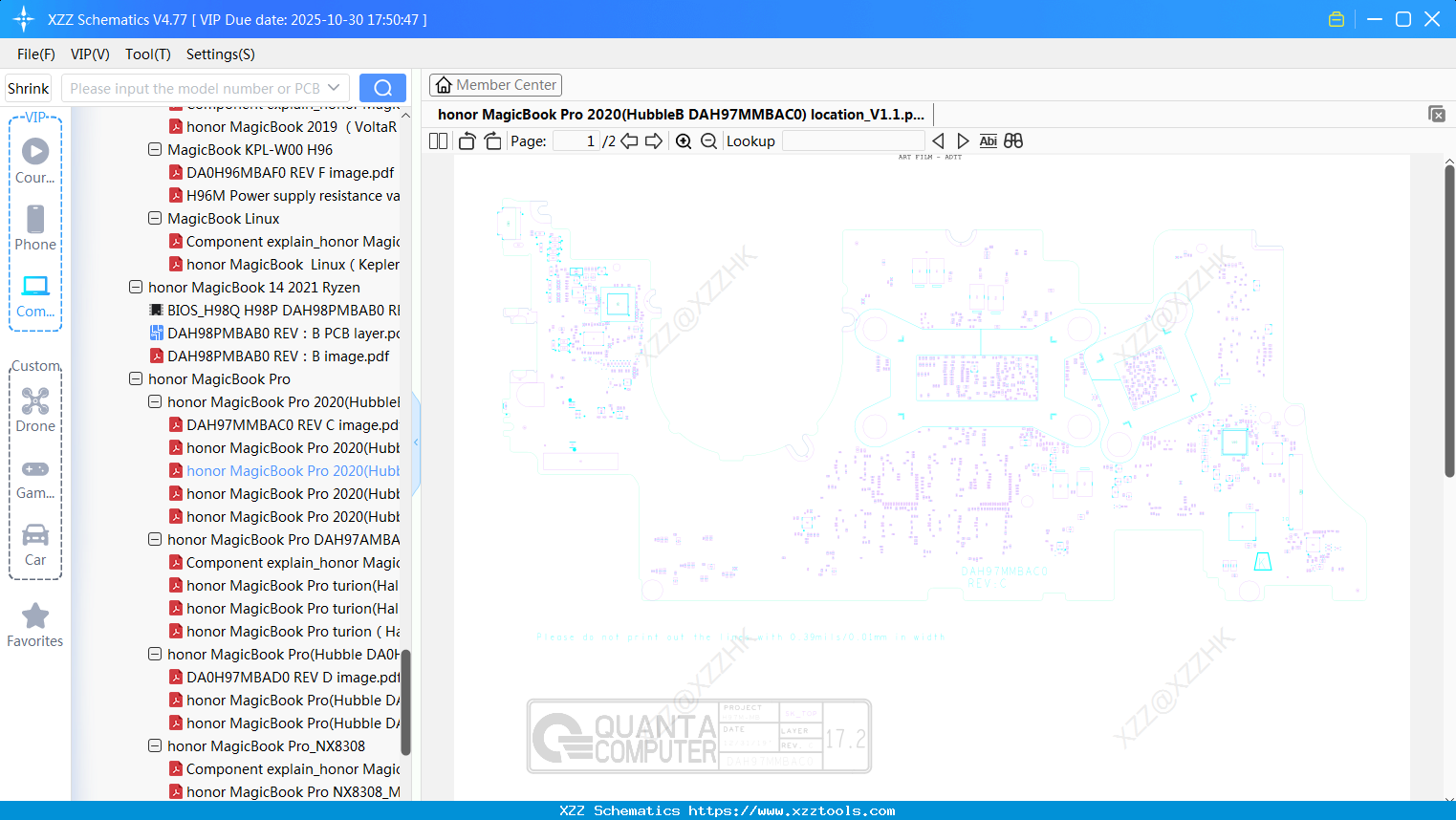1456x820 pixels.
Task: Close the open document tab panel icon
Action: (1437, 114)
